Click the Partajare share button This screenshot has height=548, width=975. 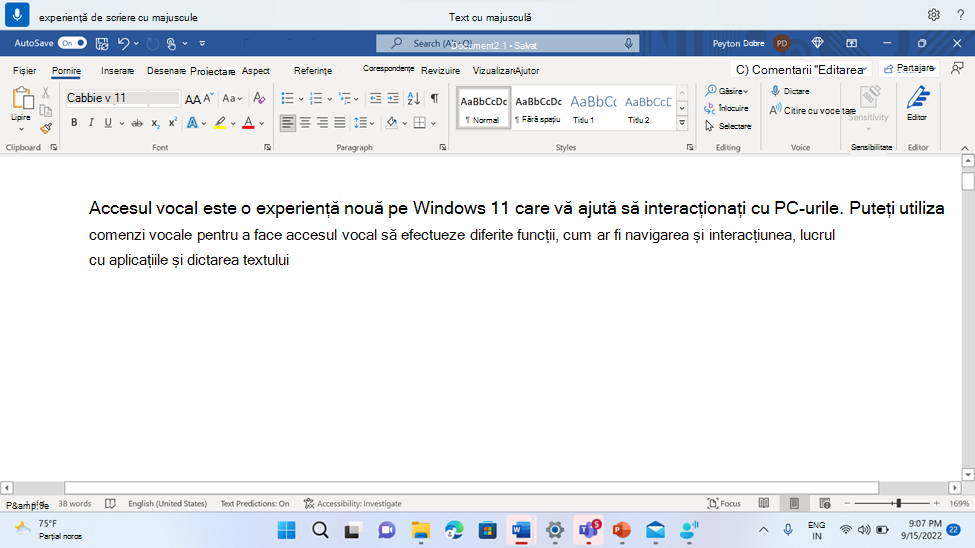pyautogui.click(x=909, y=68)
